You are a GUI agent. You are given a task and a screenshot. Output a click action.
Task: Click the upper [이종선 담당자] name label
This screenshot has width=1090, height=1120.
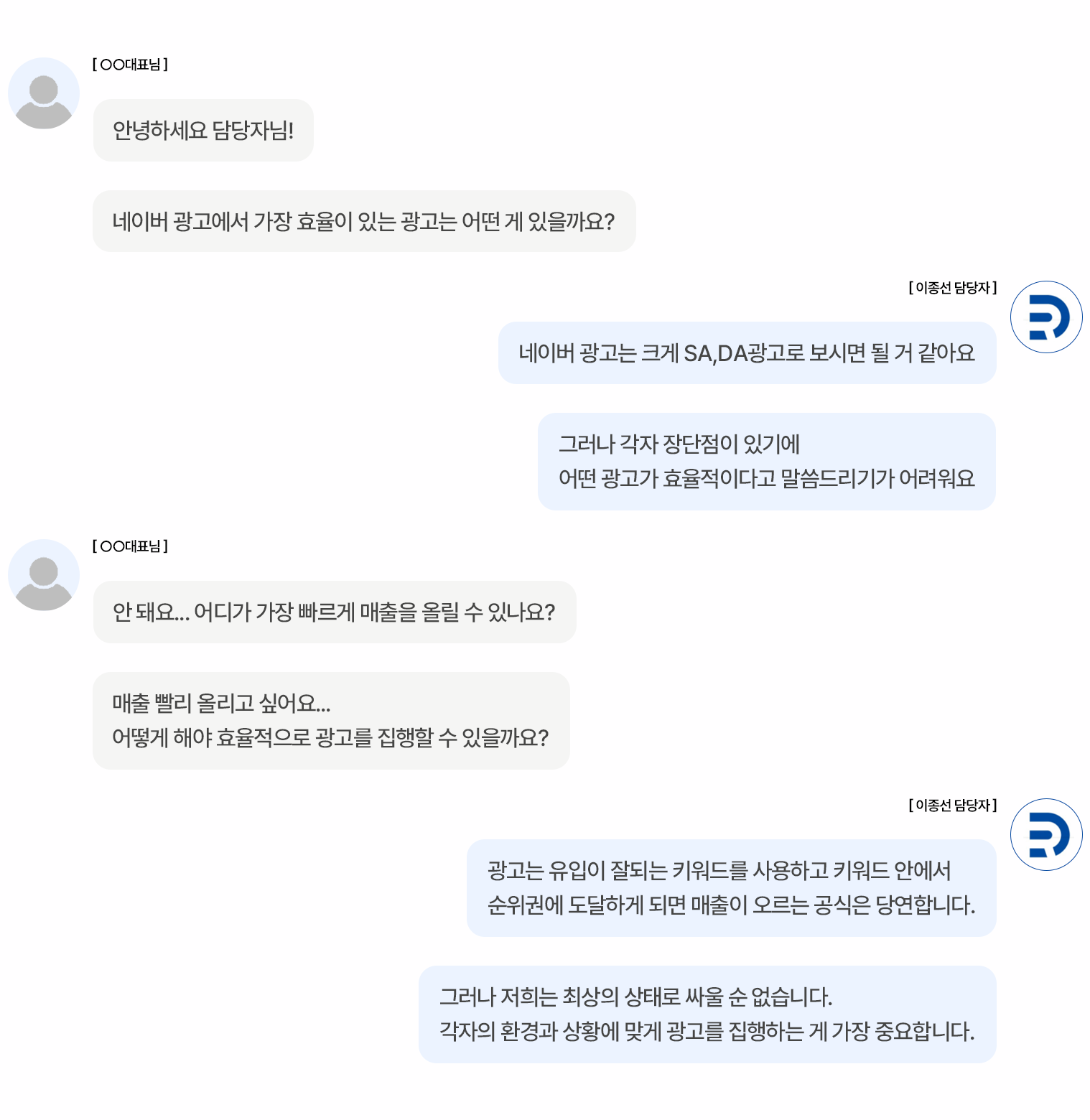[952, 288]
